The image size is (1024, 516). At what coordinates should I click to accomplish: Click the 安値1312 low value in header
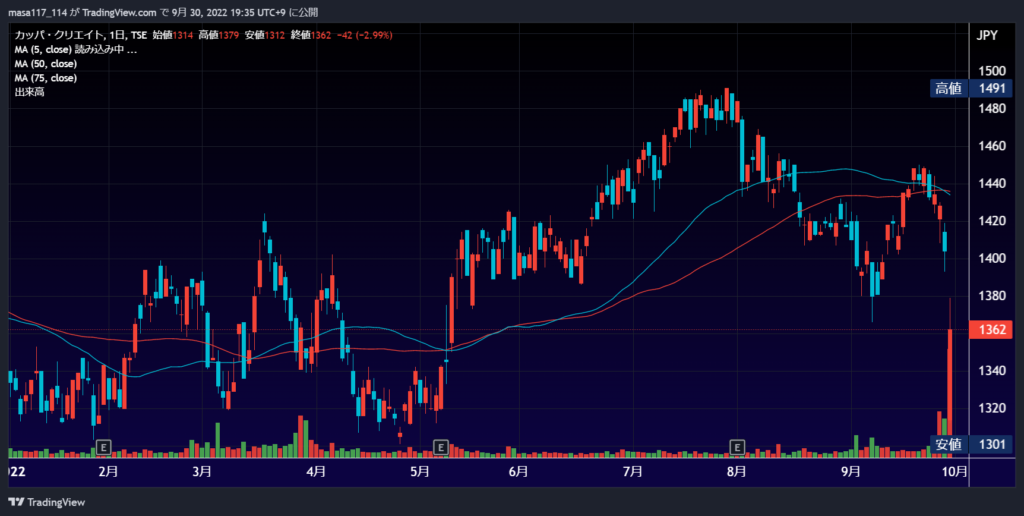click(x=264, y=35)
